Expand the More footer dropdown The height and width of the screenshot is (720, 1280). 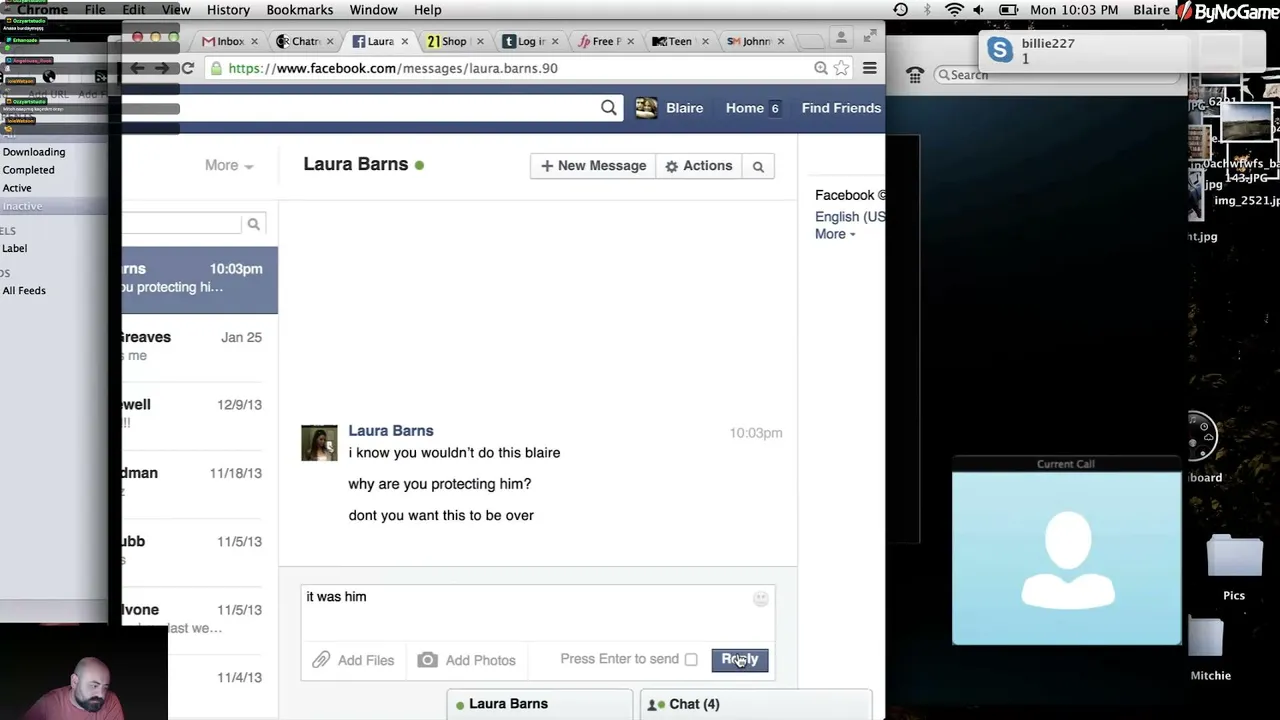click(x=835, y=234)
